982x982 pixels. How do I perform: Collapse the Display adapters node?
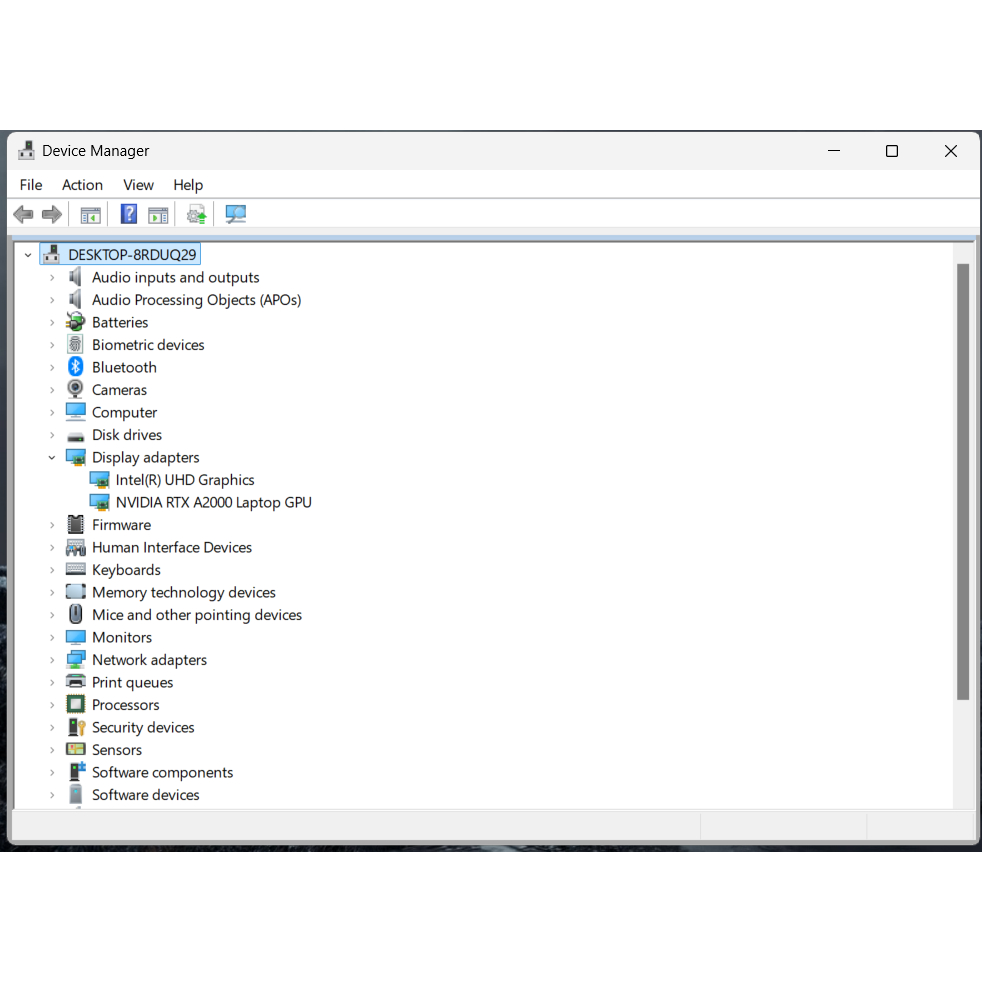(x=52, y=458)
